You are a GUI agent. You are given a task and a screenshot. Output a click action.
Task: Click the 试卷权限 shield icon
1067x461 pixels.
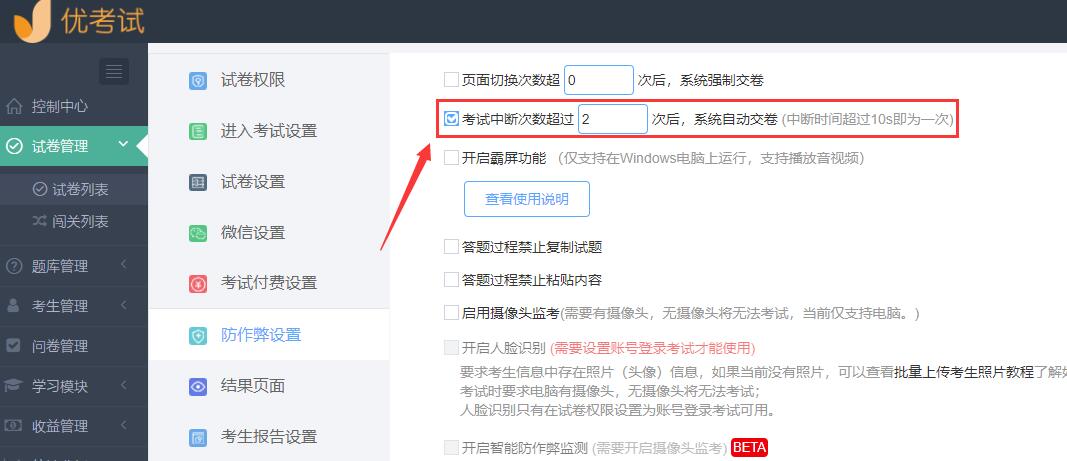pyautogui.click(x=198, y=81)
